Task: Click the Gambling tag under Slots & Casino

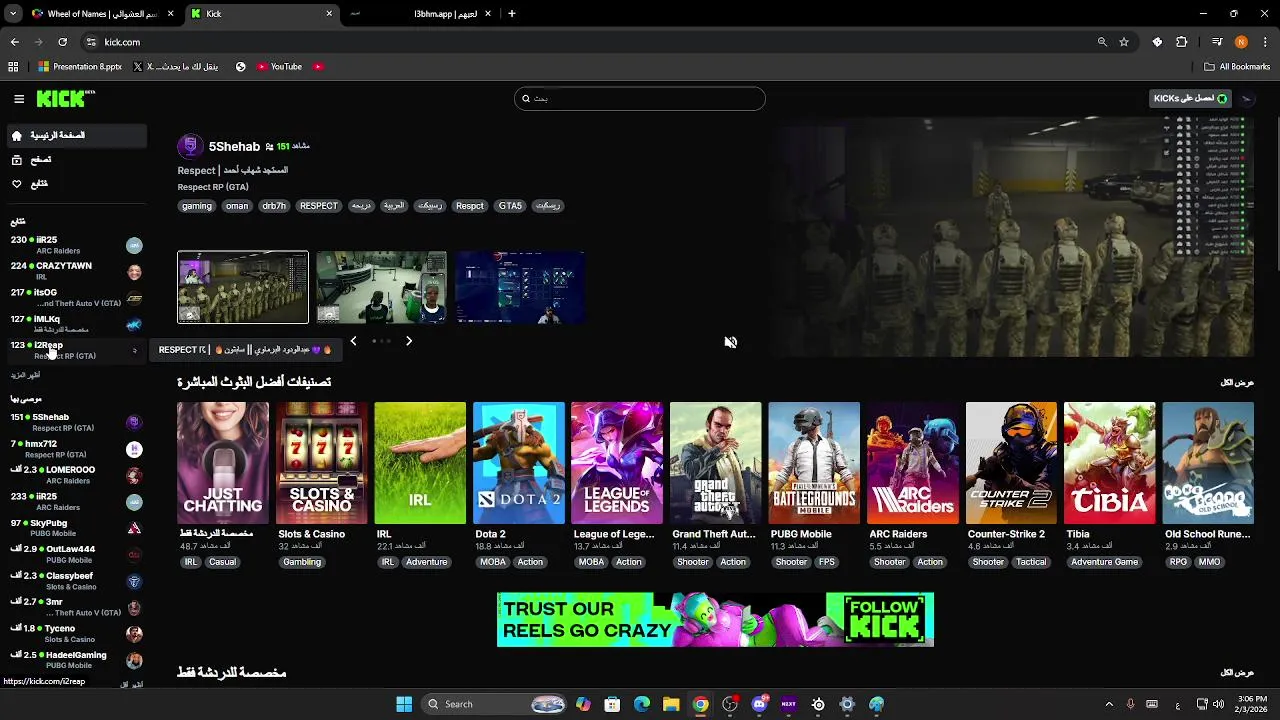Action: 302,562
